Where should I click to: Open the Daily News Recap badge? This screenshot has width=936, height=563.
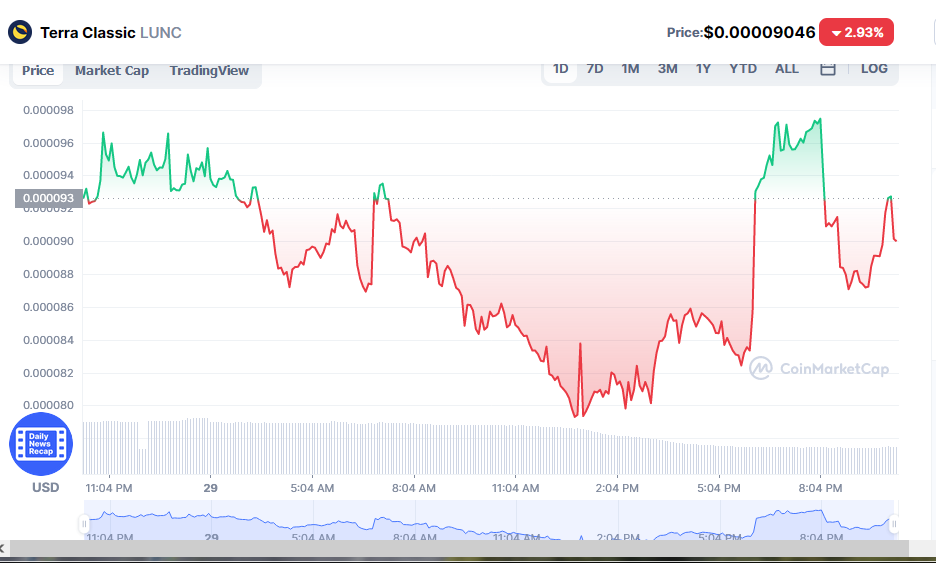coord(41,444)
